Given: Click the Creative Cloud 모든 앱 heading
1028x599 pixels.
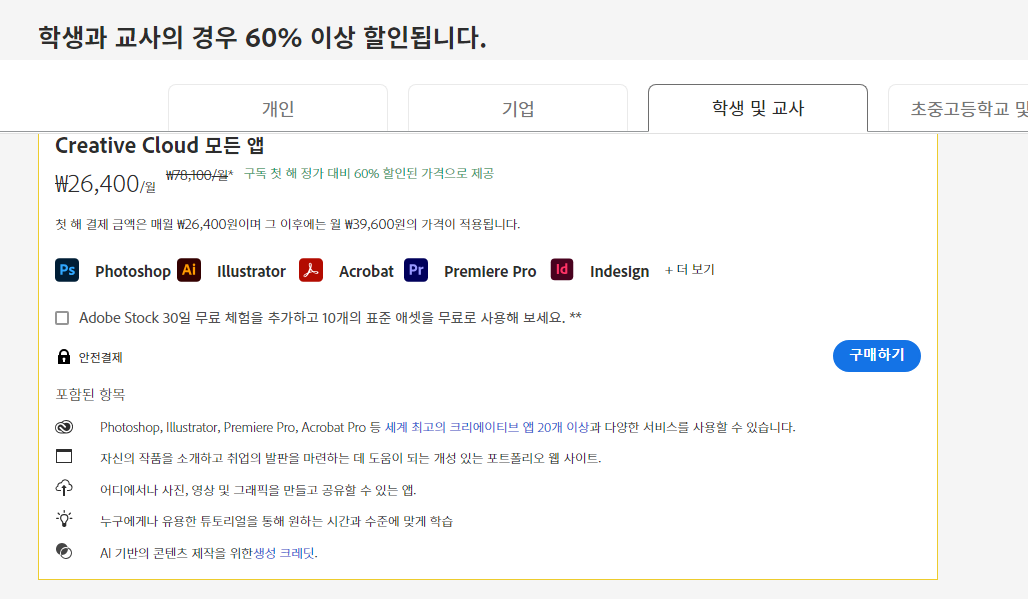Looking at the screenshot, I should click(159, 145).
